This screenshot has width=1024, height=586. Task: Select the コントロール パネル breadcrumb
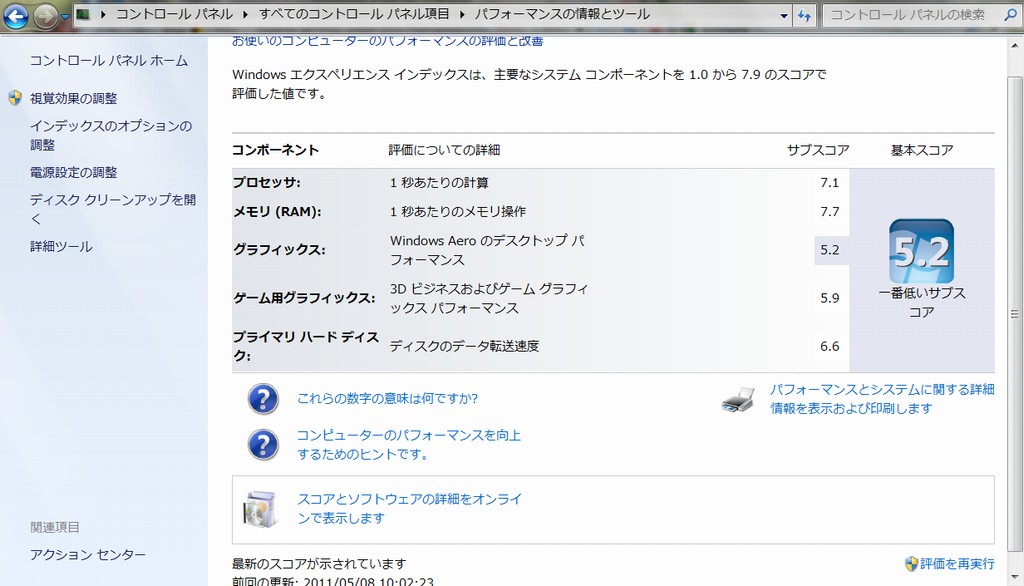pyautogui.click(x=174, y=14)
